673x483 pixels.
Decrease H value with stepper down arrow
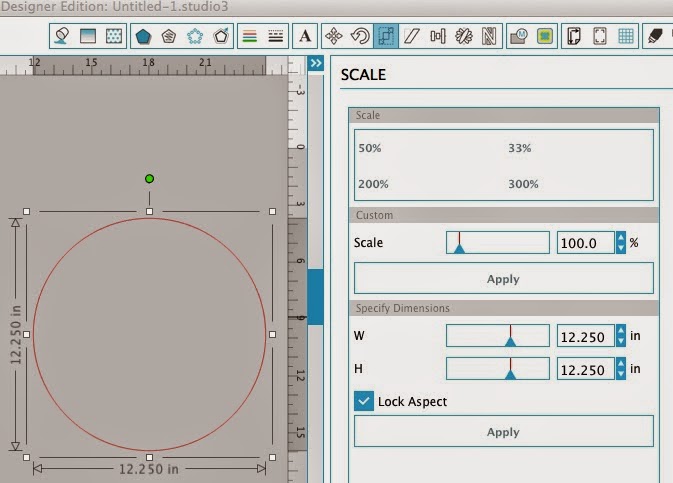621,374
